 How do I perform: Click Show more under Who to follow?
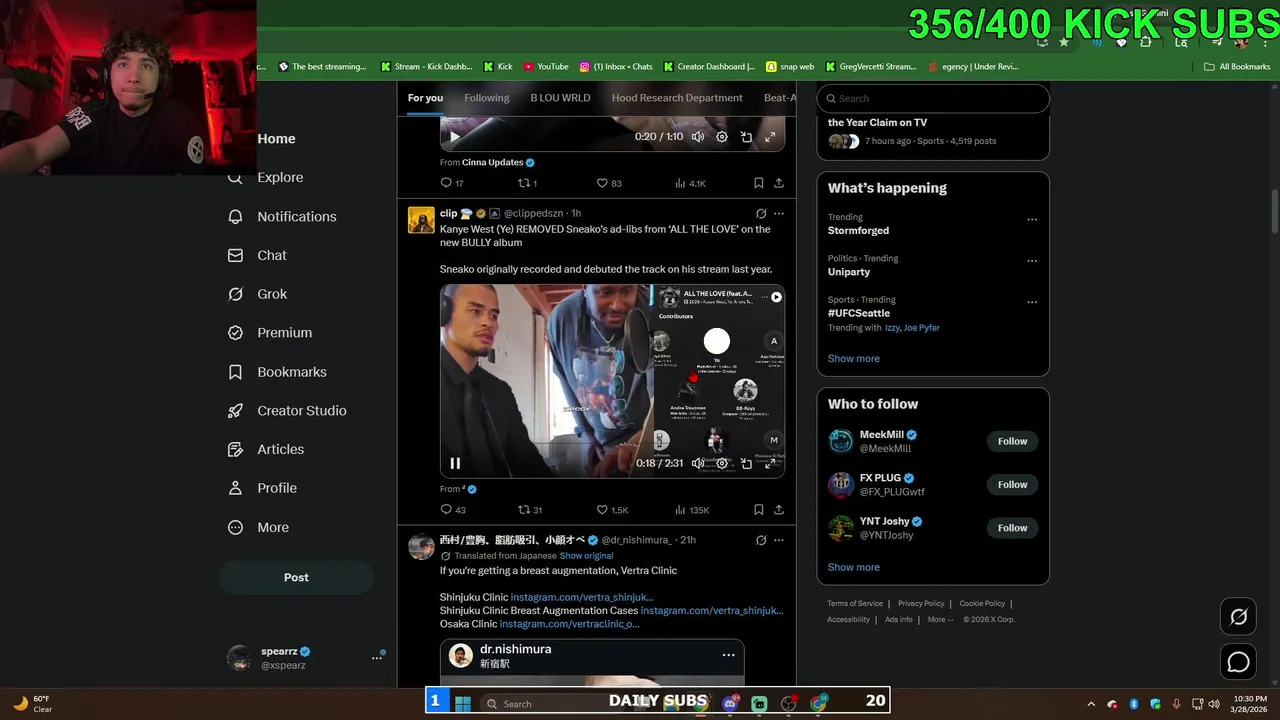coord(853,567)
